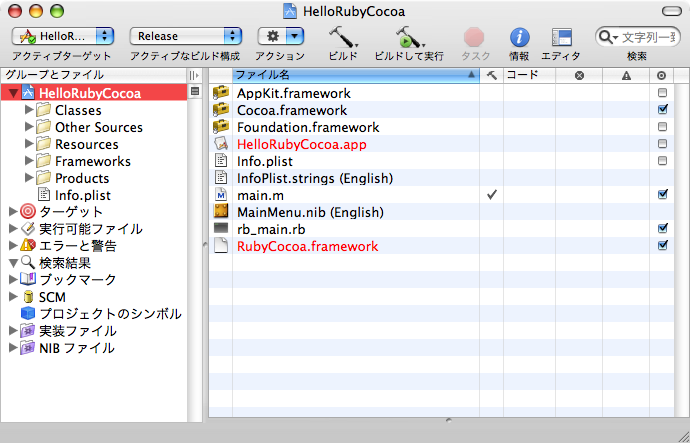The height and width of the screenshot is (443, 690).
Task: Click the gear Action button
Action: [281, 36]
